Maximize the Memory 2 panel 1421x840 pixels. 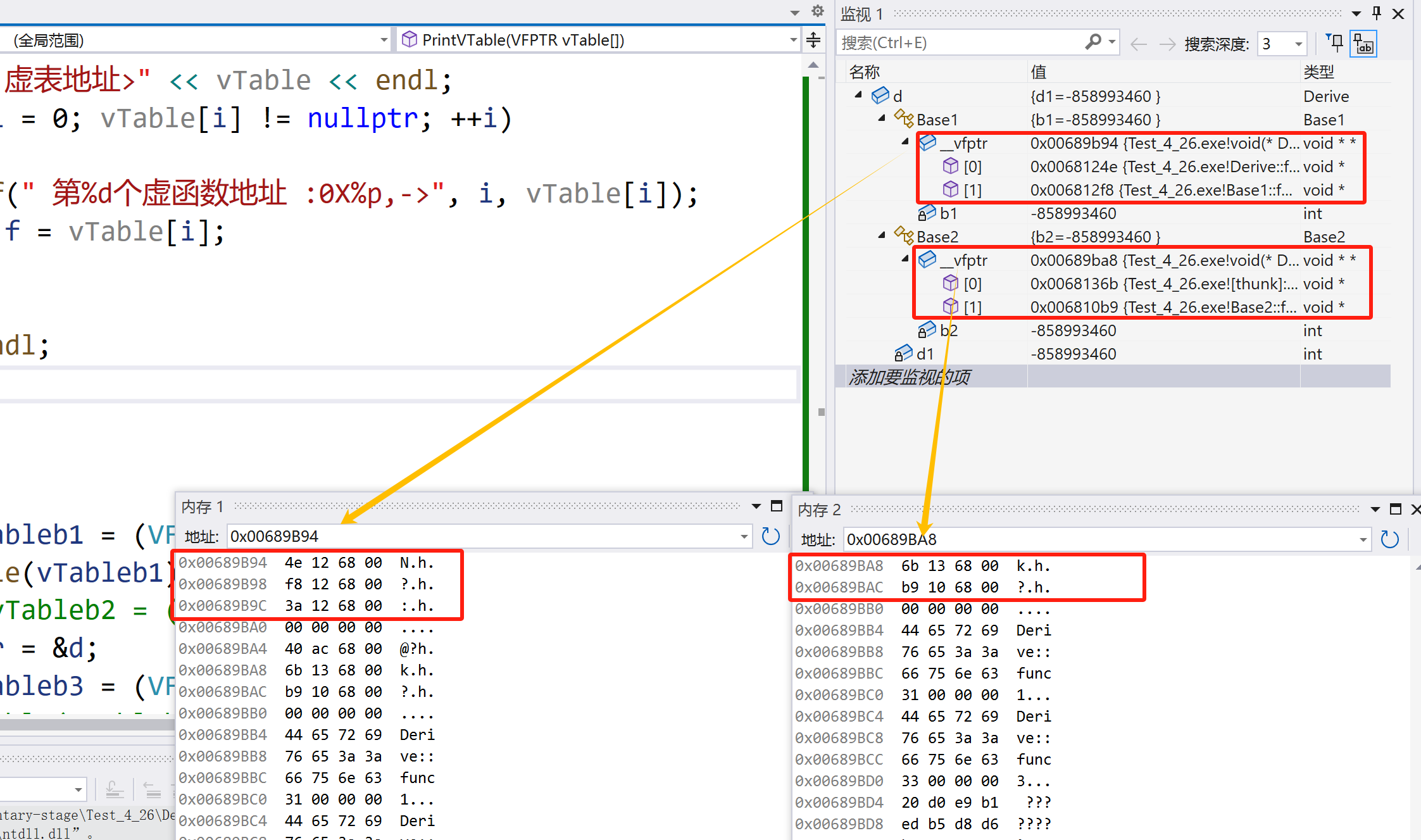click(1395, 509)
